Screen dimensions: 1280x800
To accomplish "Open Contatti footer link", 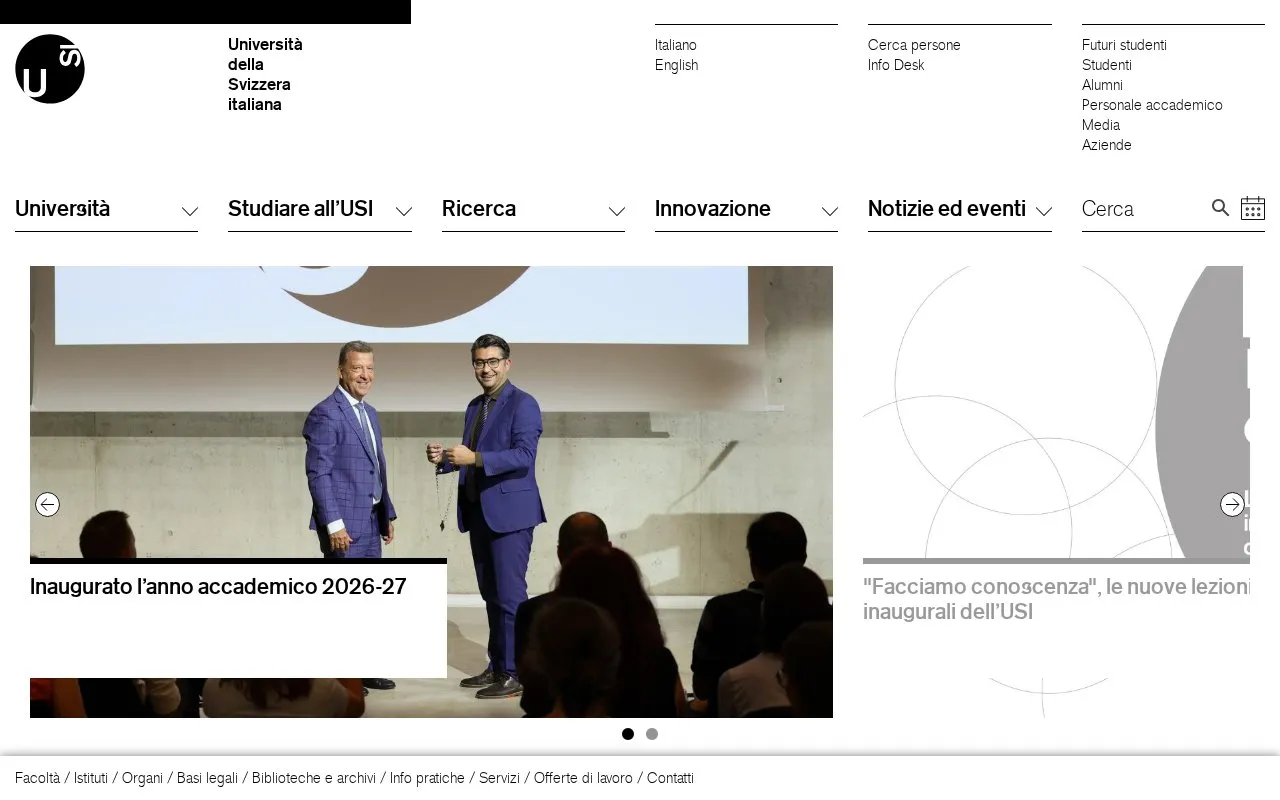I will tap(670, 778).
